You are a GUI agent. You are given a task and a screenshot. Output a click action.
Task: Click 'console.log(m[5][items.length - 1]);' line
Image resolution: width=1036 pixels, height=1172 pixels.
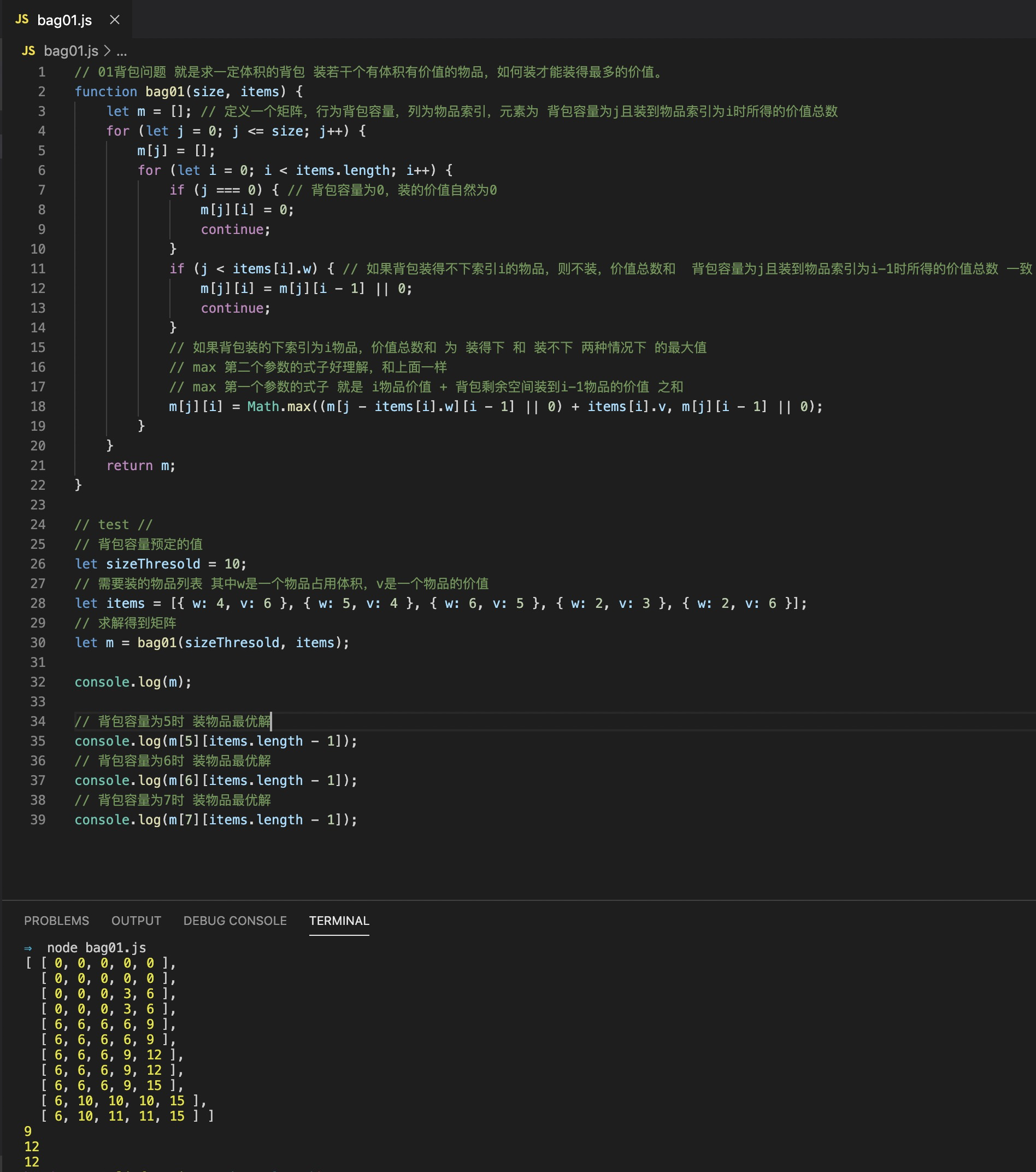tap(216, 741)
